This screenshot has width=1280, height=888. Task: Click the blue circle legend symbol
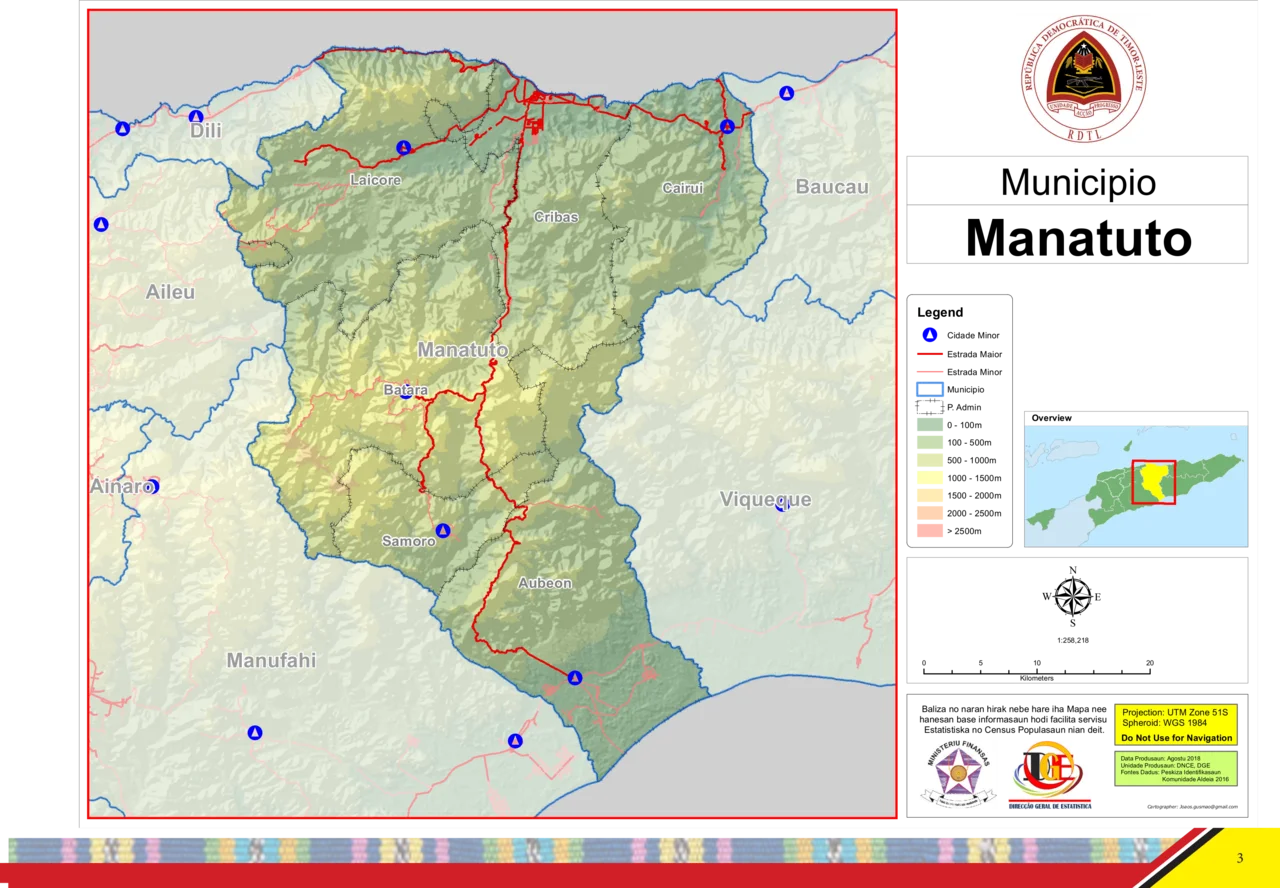coord(930,335)
